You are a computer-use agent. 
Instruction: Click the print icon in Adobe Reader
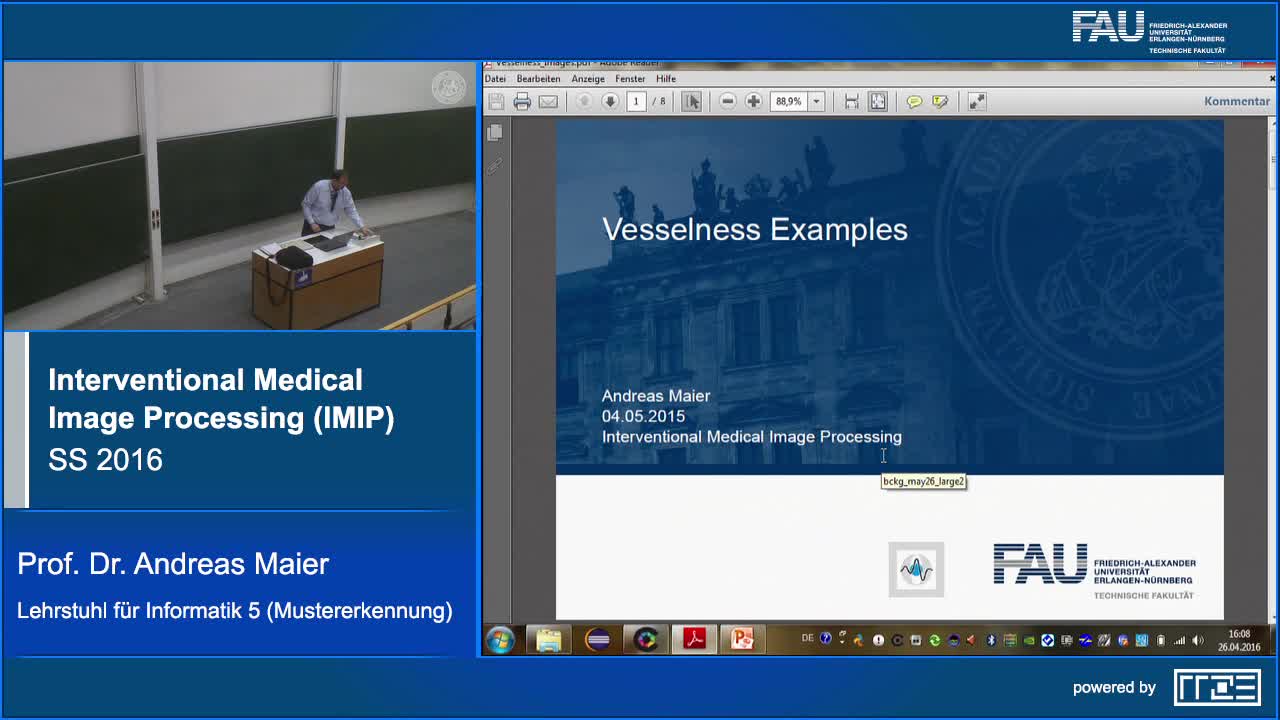(x=522, y=101)
